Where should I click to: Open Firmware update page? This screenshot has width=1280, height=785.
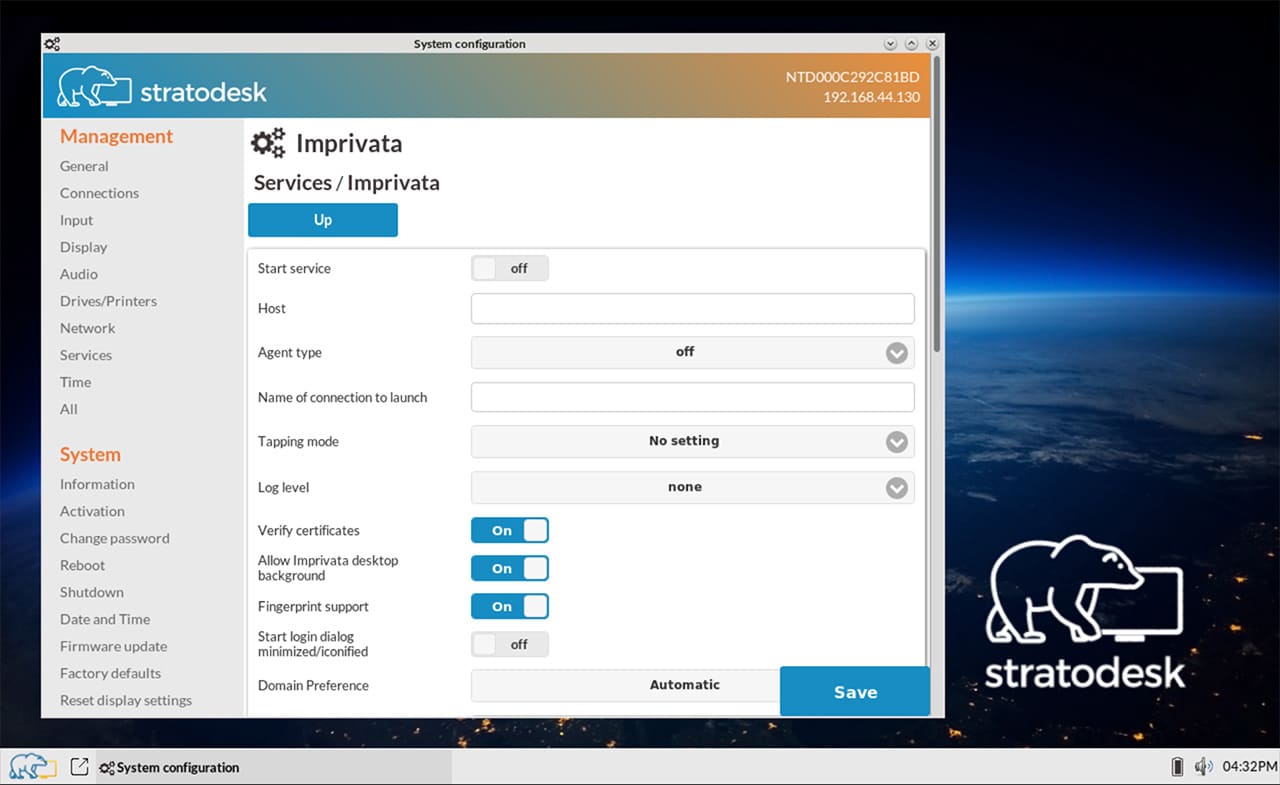113,646
